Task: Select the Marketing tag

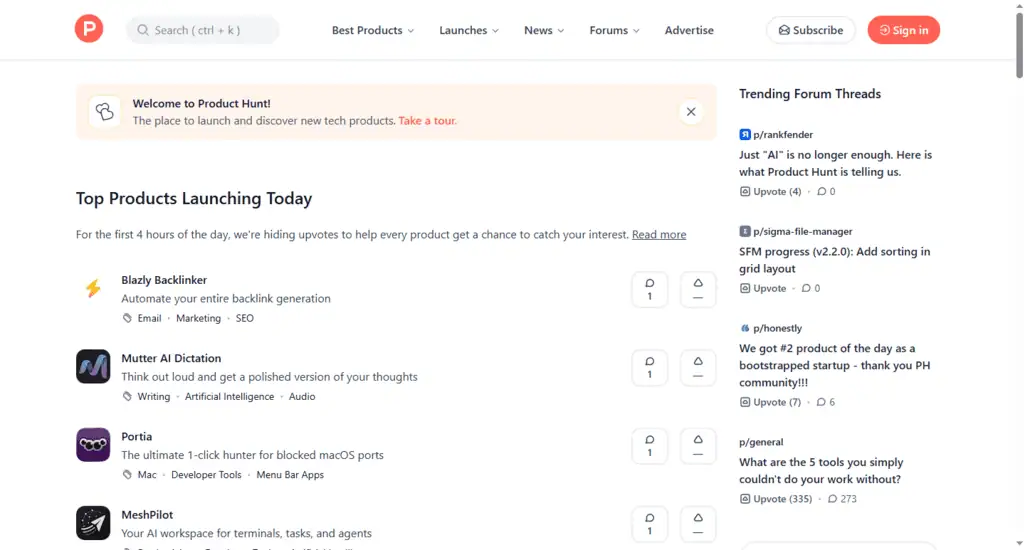Action: [199, 318]
